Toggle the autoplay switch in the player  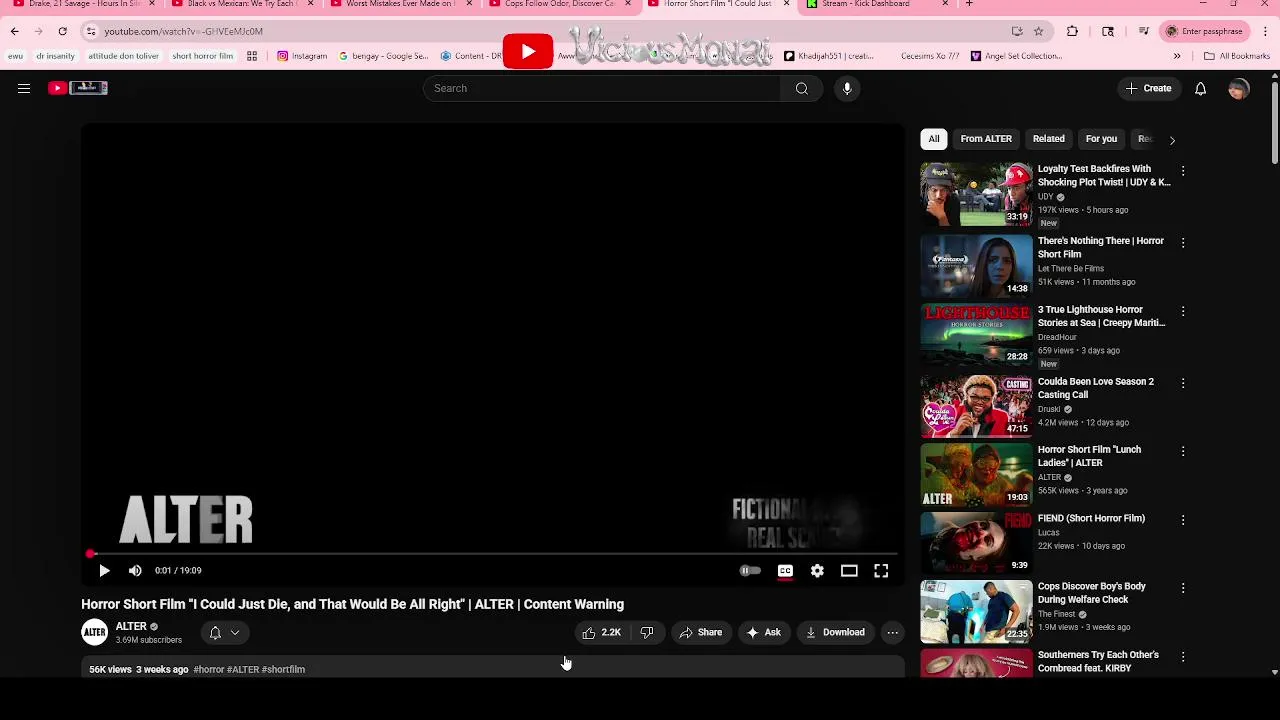(750, 570)
